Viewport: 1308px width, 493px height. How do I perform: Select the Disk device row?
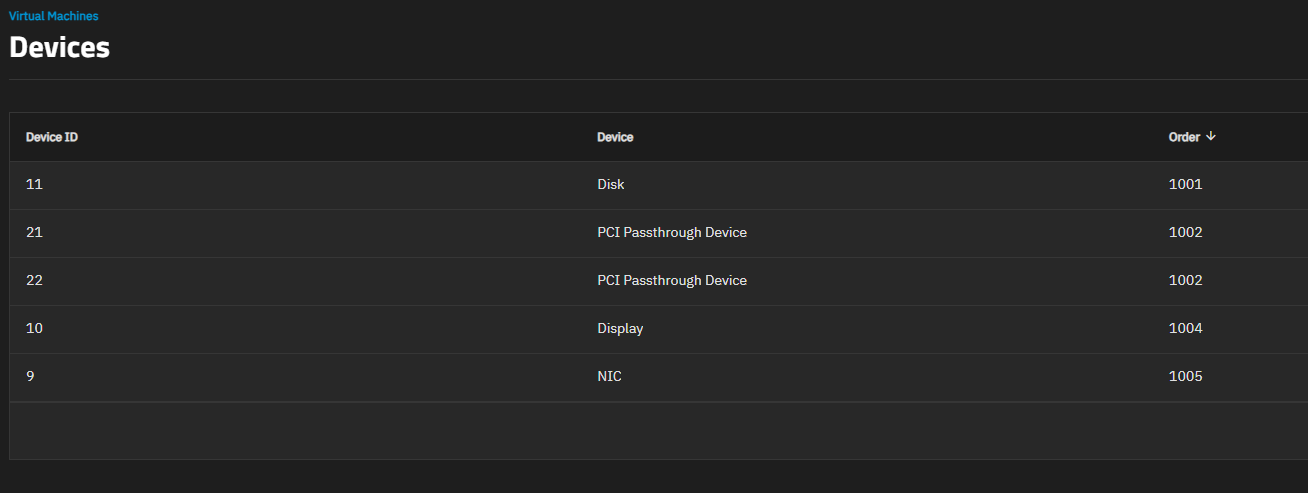coord(659,185)
